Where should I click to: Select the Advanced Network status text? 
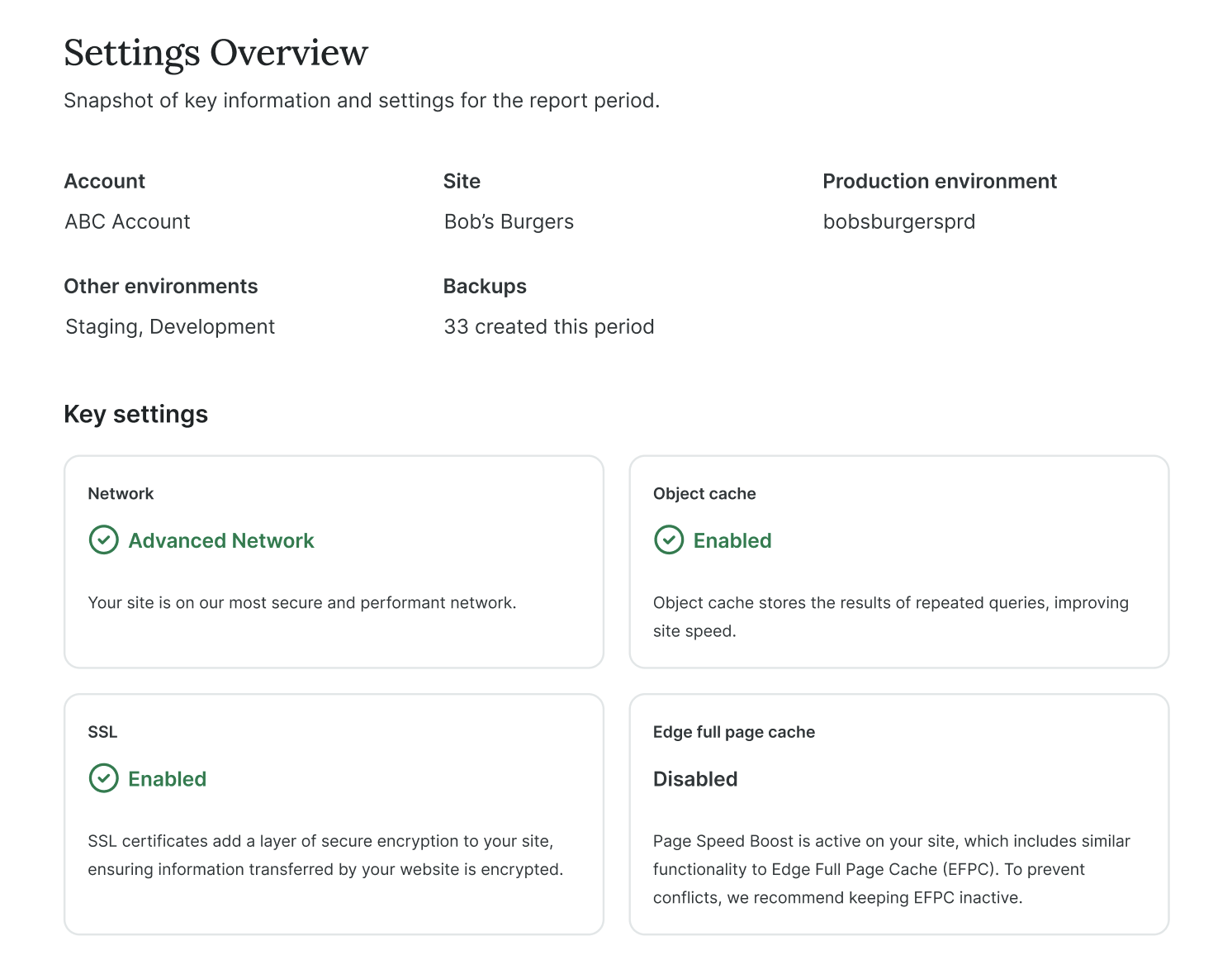(221, 540)
